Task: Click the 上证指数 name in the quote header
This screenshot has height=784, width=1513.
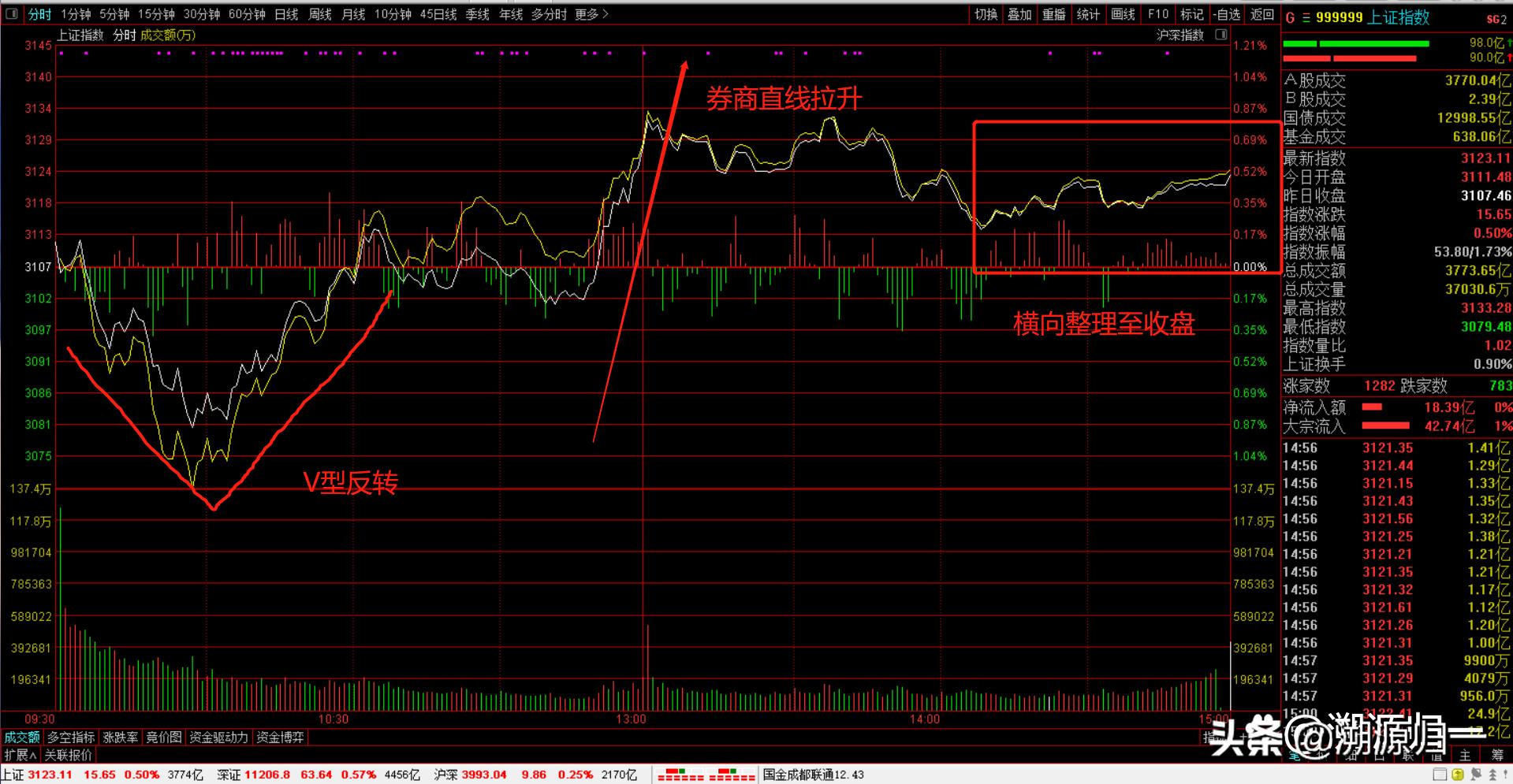Action: [x=1399, y=17]
